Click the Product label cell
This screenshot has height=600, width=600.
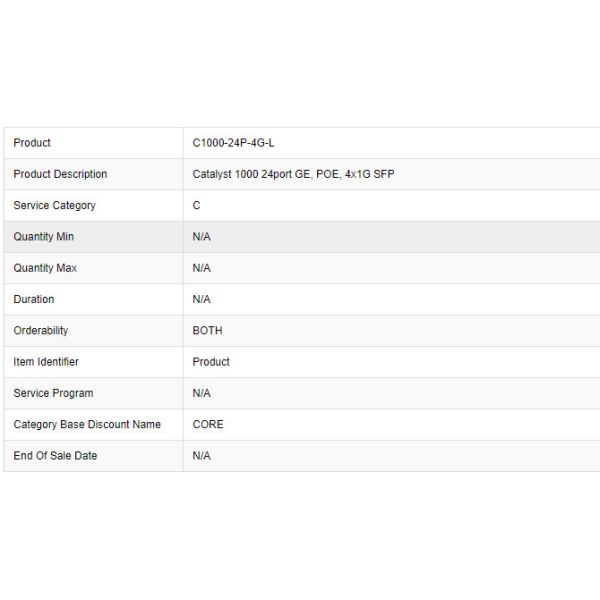(32, 143)
